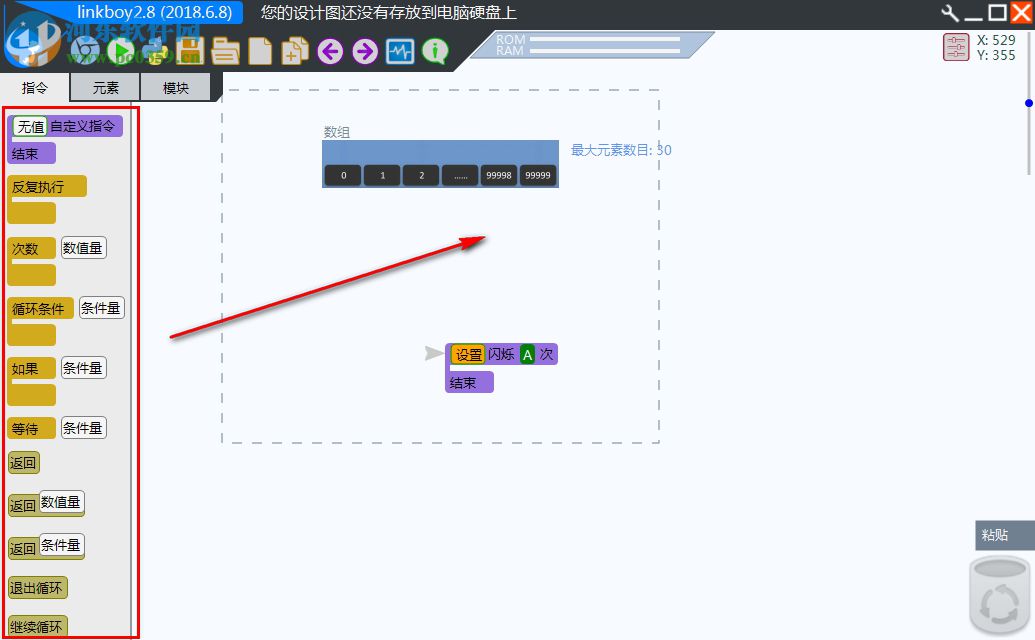Click the wrench icon in the title bar

948,13
